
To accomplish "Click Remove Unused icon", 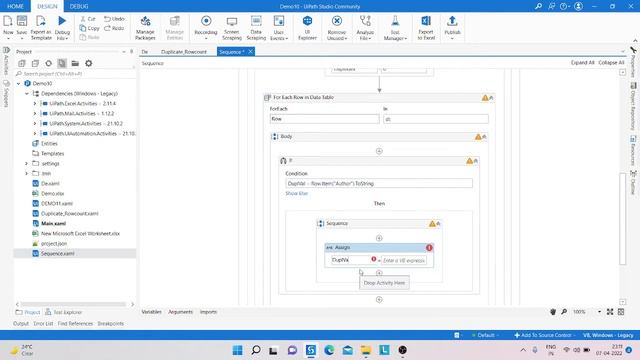I will [x=337, y=21].
